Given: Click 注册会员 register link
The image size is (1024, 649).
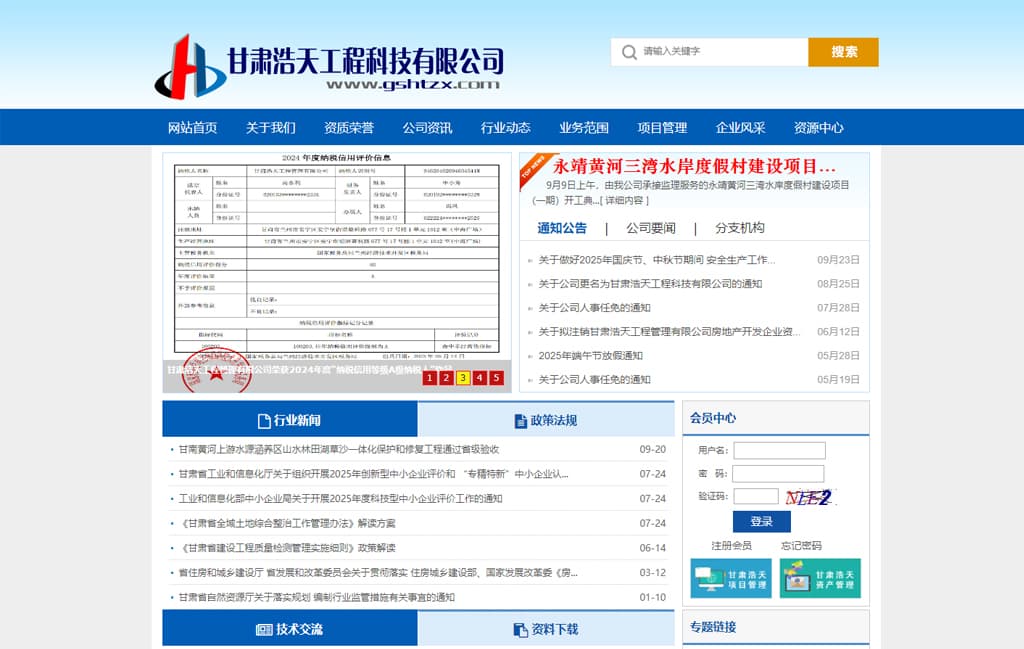Looking at the screenshot, I should (731, 545).
